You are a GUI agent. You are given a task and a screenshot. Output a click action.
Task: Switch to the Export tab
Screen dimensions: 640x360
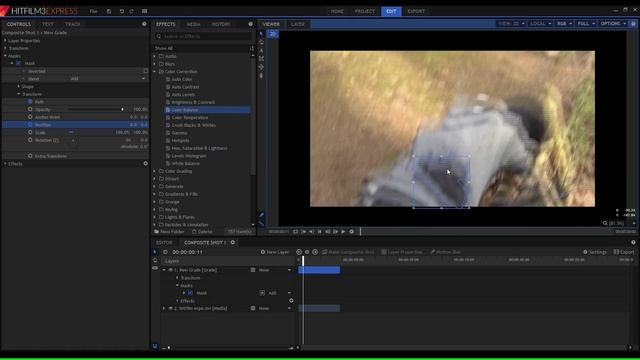click(x=416, y=11)
